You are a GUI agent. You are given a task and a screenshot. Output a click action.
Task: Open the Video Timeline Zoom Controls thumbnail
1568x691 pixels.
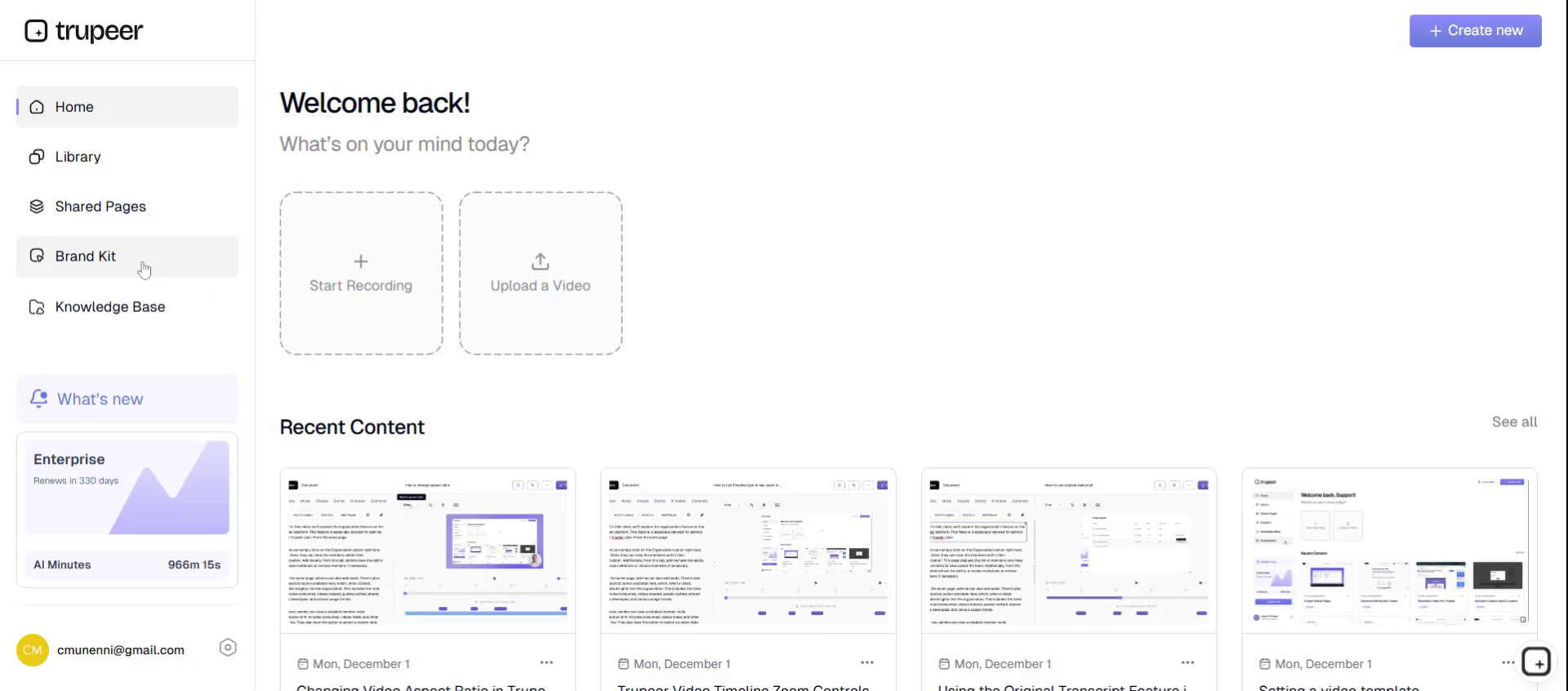pyautogui.click(x=748, y=551)
